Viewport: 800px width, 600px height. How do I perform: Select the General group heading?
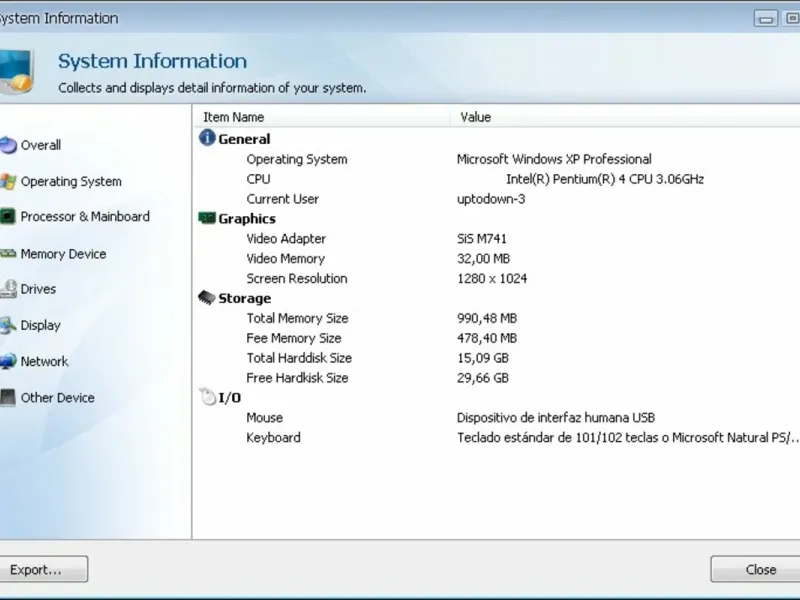point(244,139)
